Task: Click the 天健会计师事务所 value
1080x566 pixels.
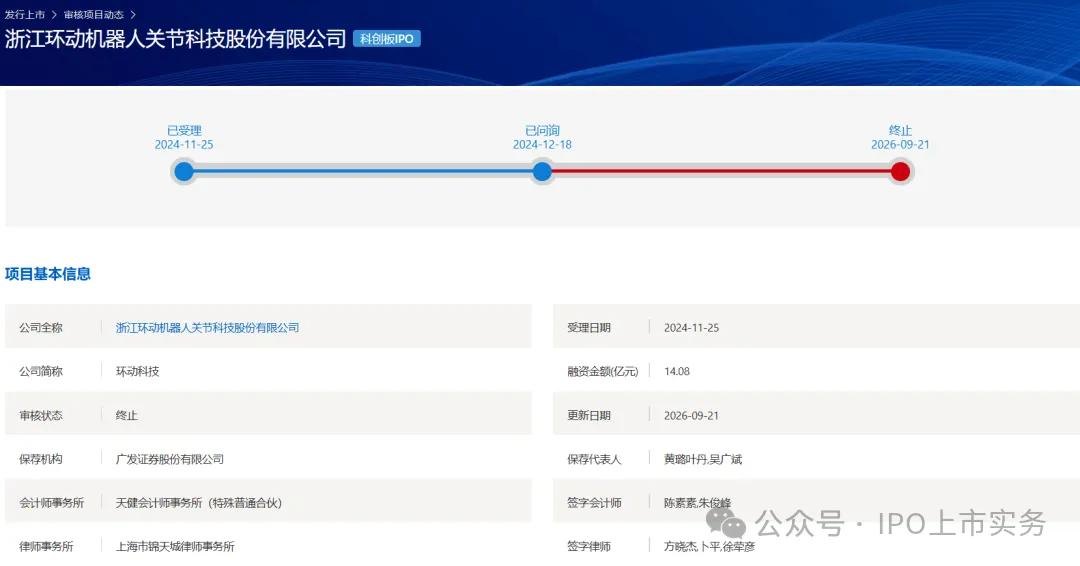Action: coord(198,503)
